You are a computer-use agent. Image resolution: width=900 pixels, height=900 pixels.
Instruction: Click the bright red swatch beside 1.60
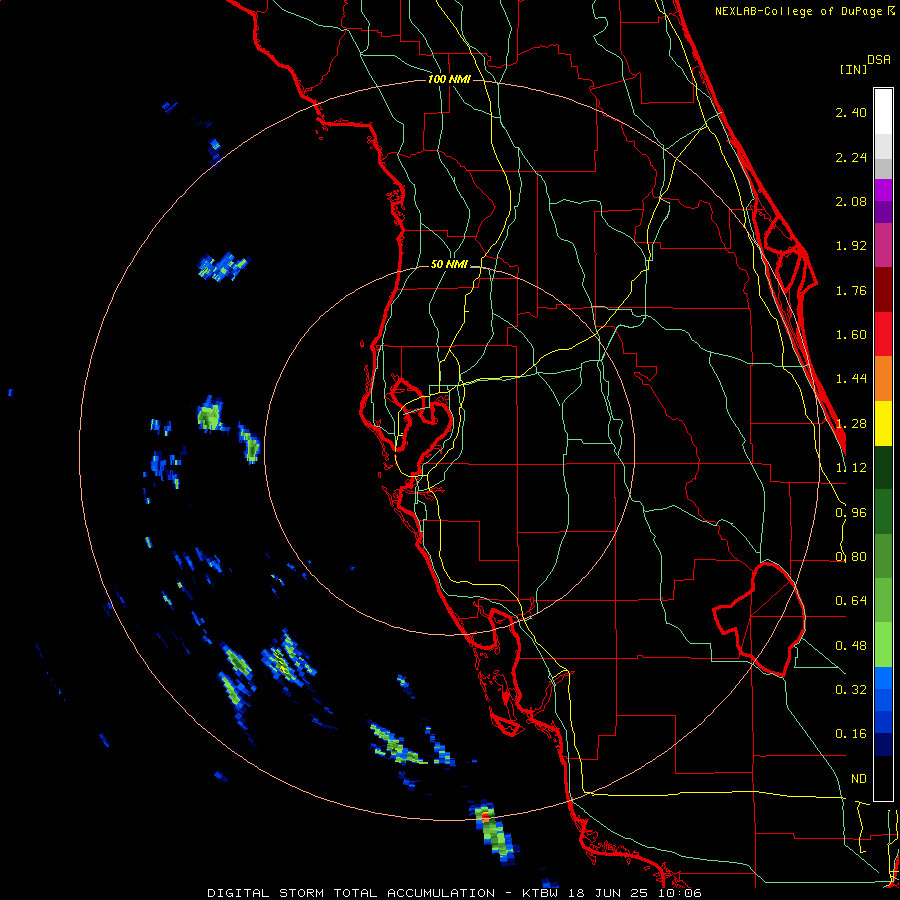point(883,334)
